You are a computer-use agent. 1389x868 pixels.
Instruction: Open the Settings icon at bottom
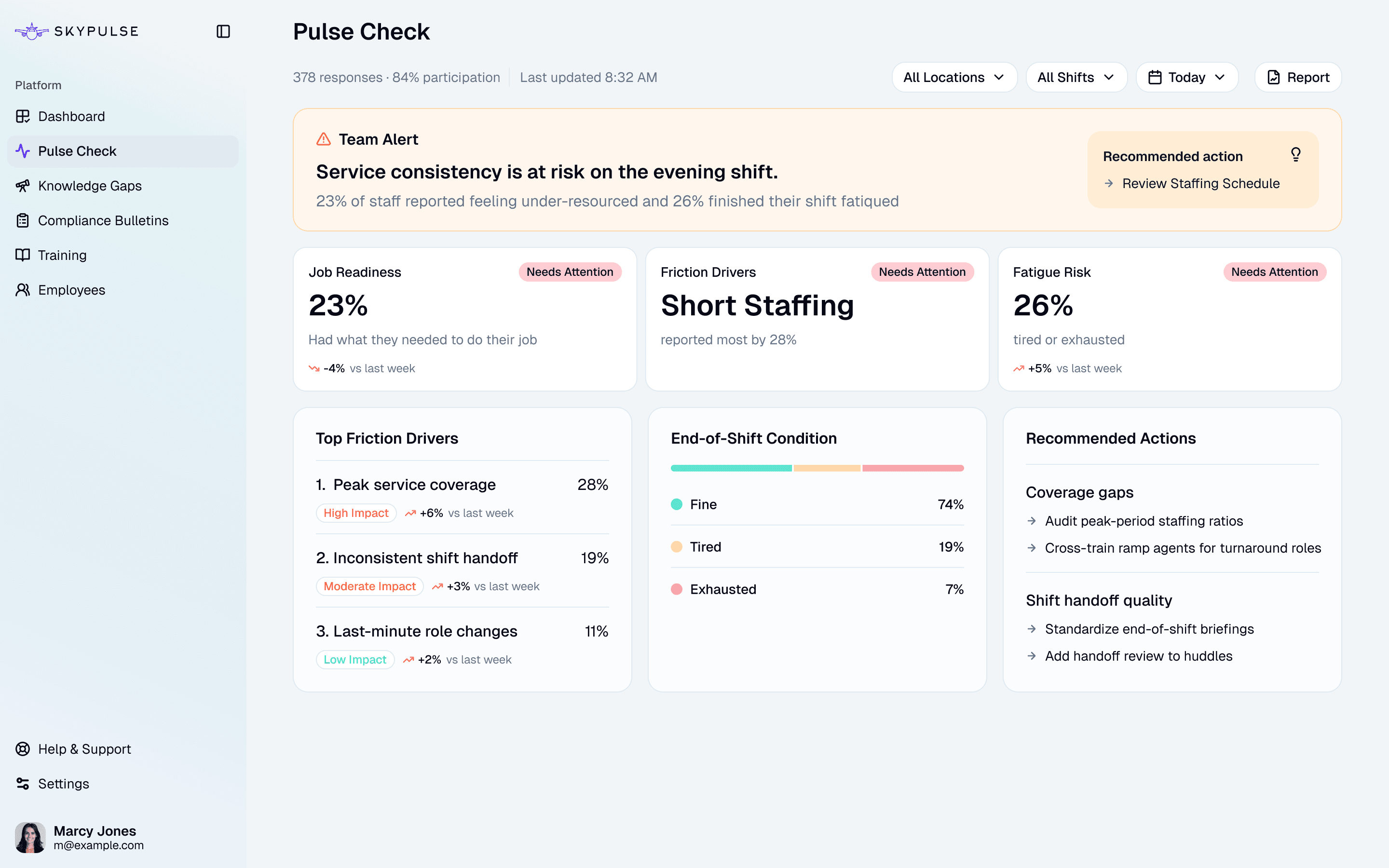pyautogui.click(x=23, y=783)
